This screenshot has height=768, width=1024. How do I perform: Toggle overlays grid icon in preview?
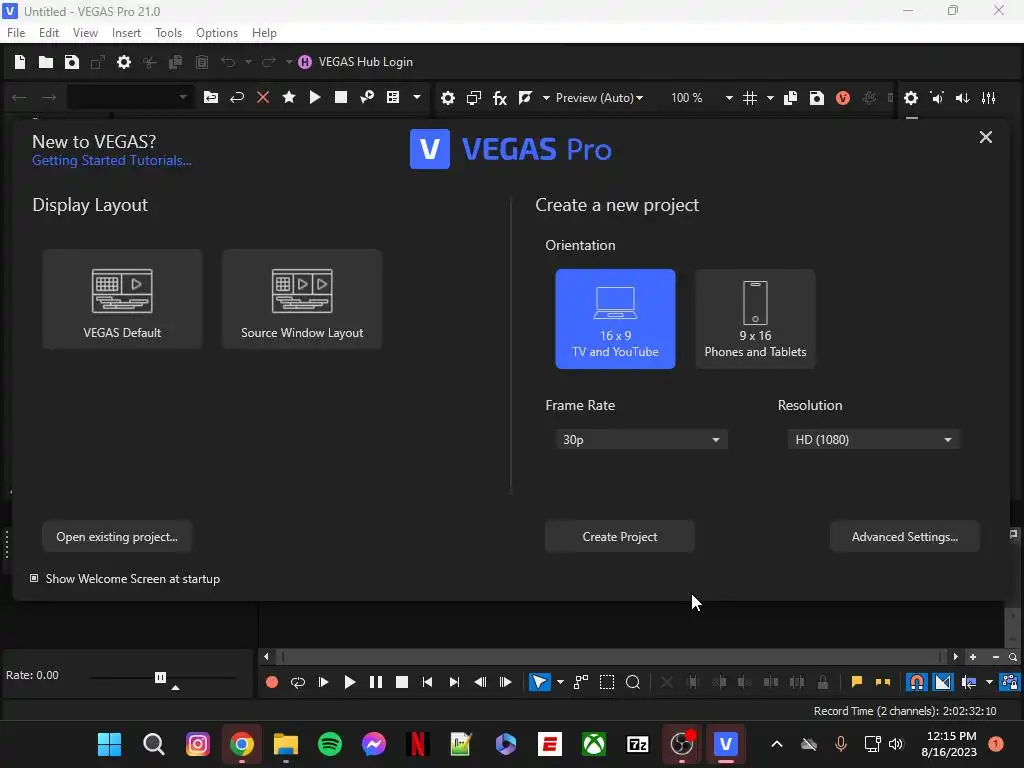tap(750, 98)
